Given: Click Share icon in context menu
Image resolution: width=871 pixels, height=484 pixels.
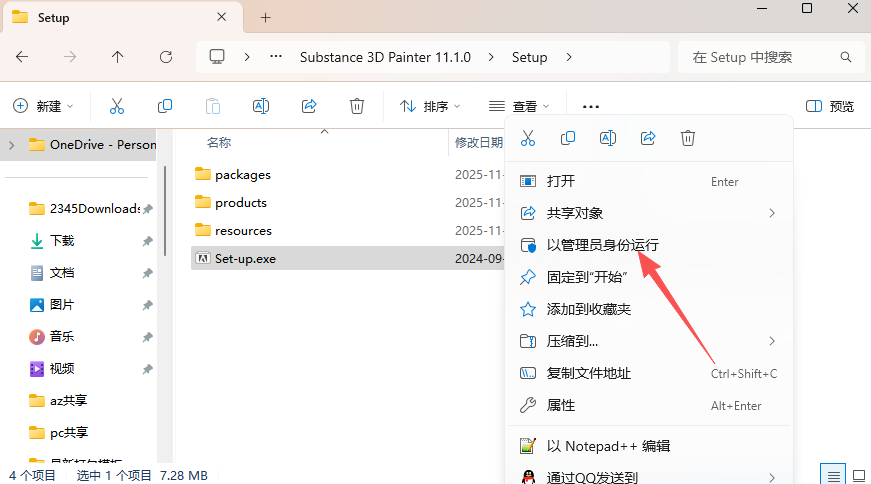Looking at the screenshot, I should point(648,138).
